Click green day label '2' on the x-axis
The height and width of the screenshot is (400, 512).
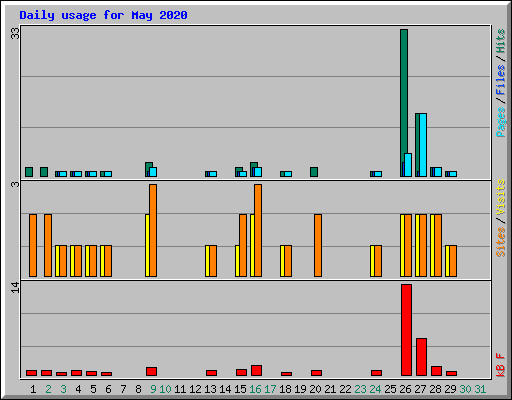pyautogui.click(x=48, y=389)
